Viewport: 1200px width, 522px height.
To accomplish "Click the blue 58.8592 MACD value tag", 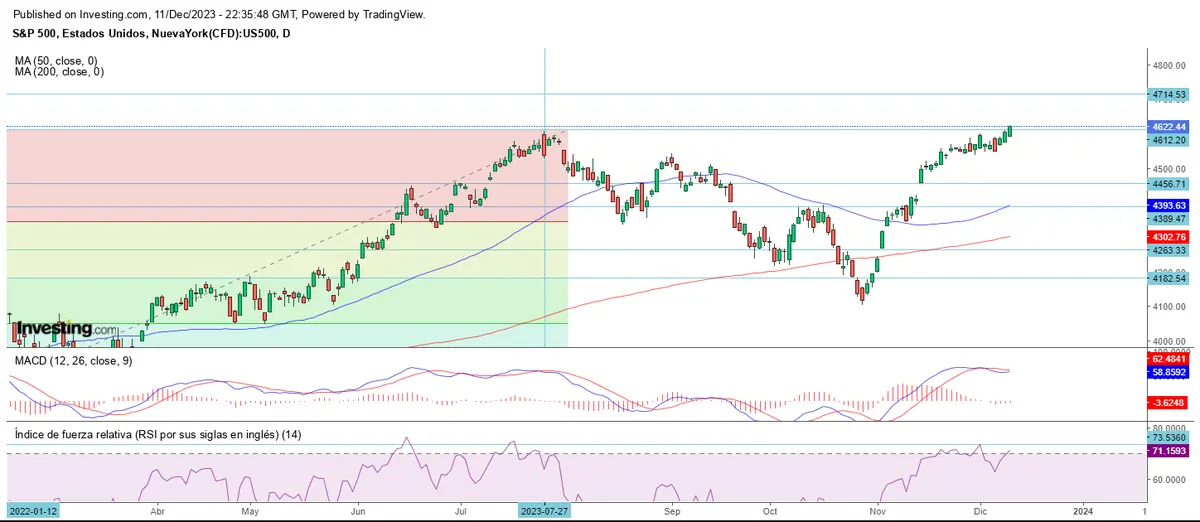I will click(x=1168, y=370).
